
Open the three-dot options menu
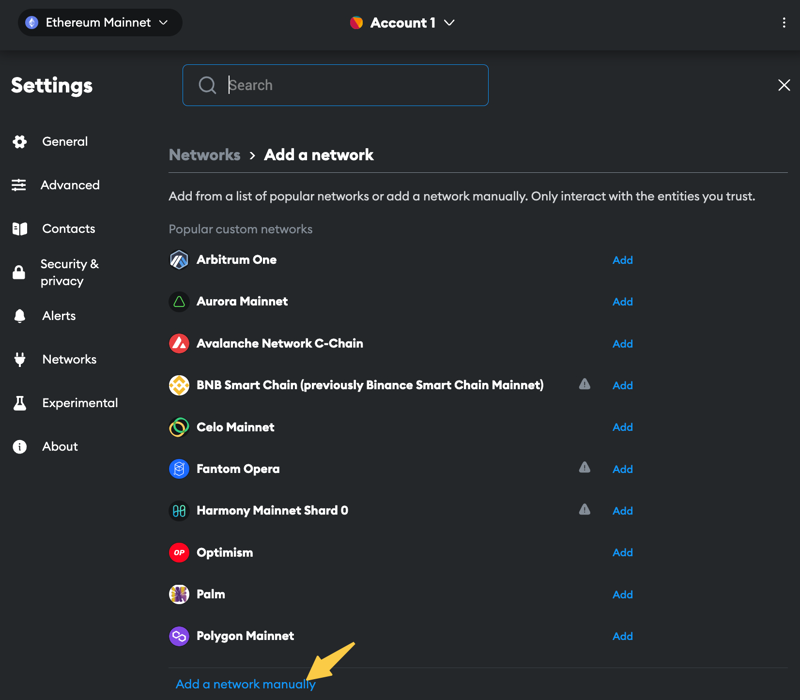784,23
